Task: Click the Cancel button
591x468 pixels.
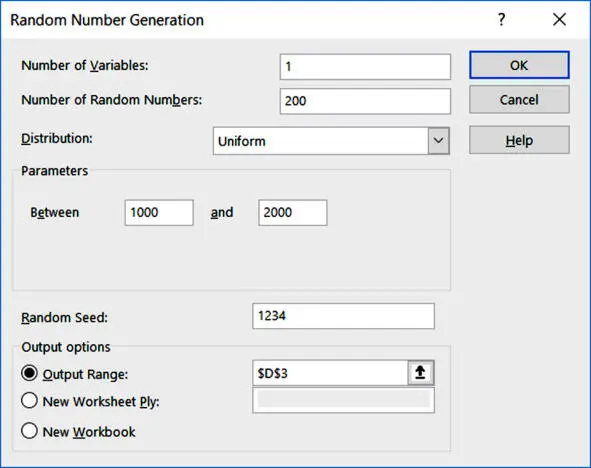Action: point(519,99)
